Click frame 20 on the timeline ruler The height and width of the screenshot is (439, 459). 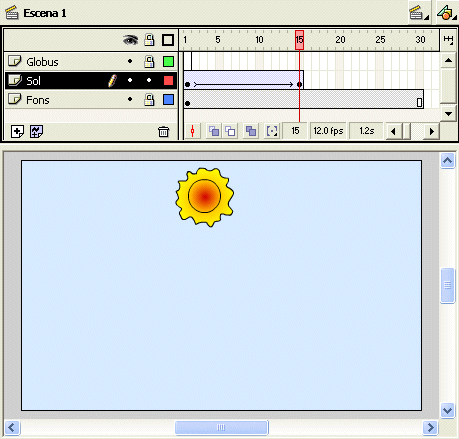click(340, 40)
